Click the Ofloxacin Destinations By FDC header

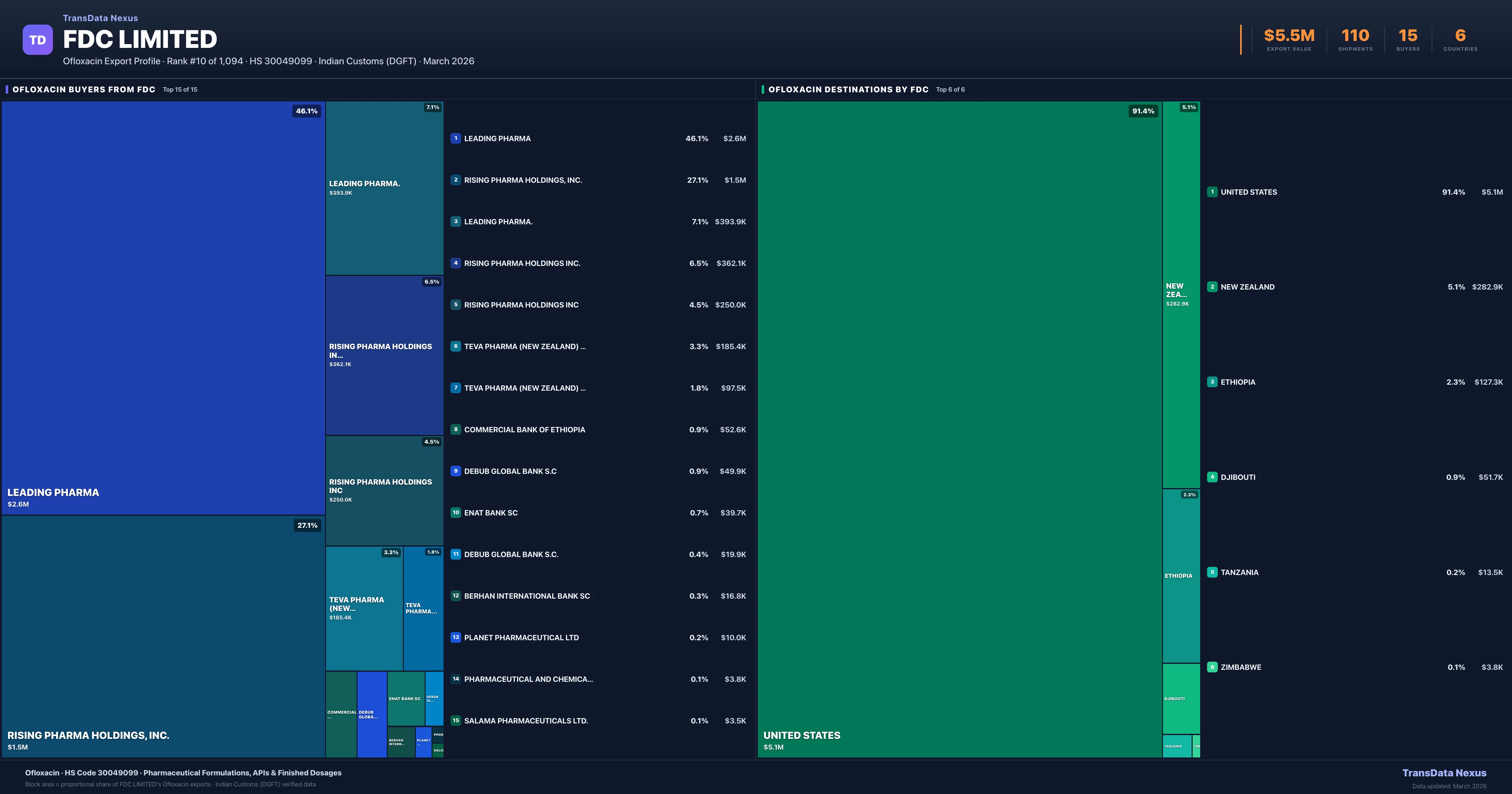[848, 90]
